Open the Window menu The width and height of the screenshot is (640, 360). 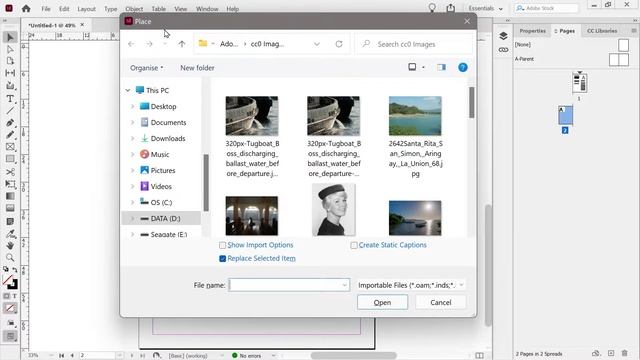coord(207,9)
